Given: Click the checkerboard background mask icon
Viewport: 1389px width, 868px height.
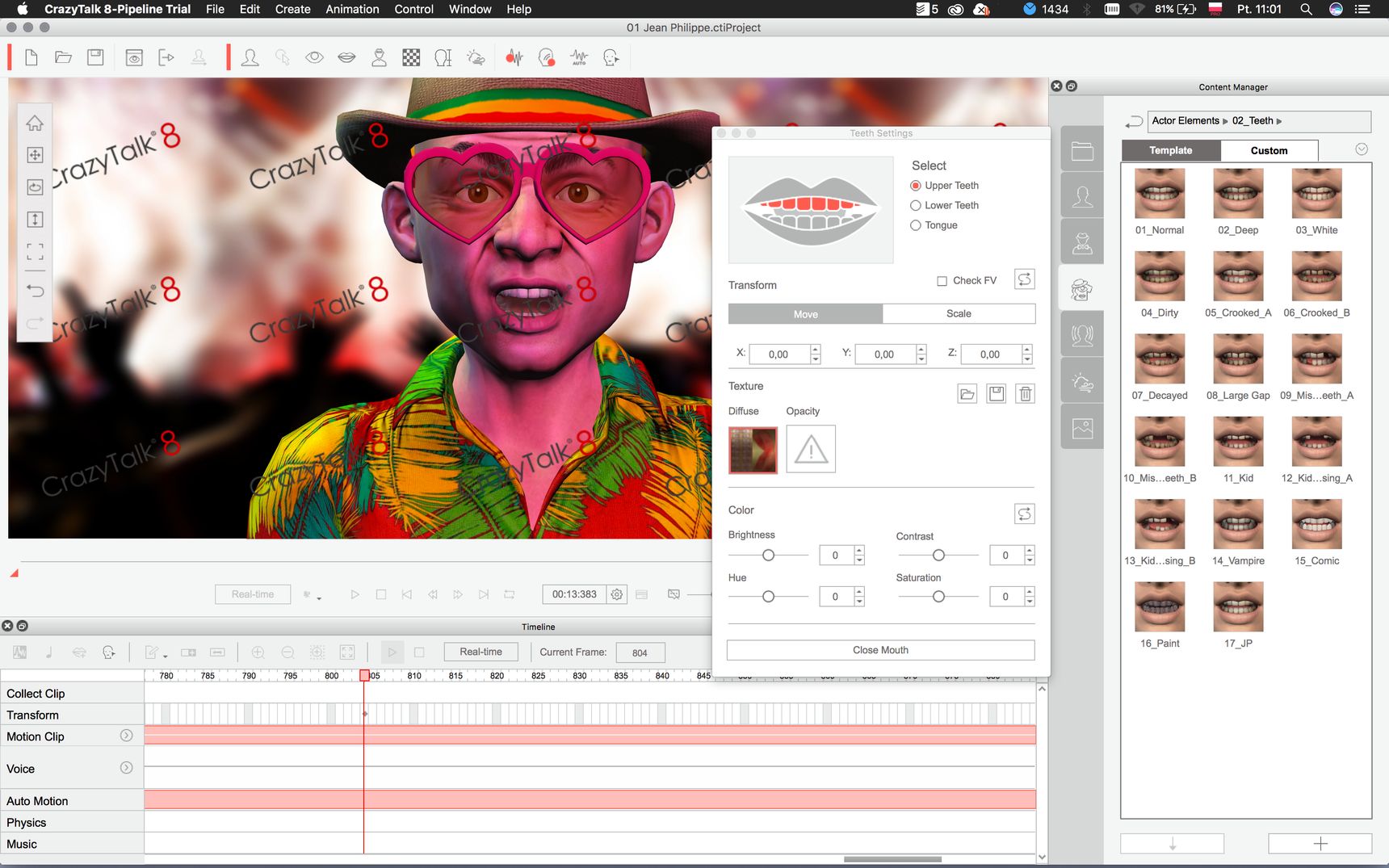Looking at the screenshot, I should click(411, 57).
